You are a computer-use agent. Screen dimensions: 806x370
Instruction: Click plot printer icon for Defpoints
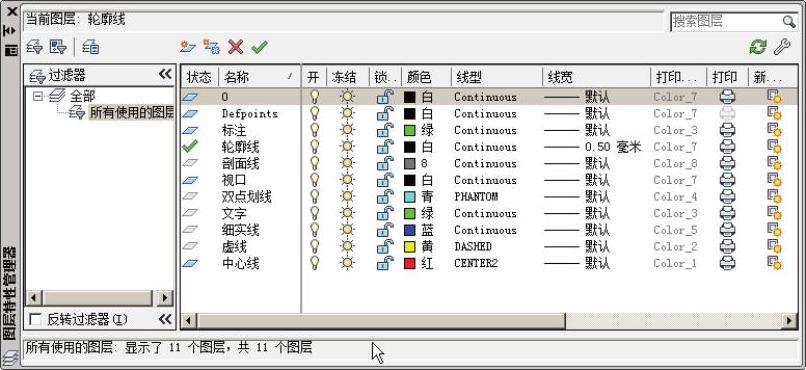point(727,114)
